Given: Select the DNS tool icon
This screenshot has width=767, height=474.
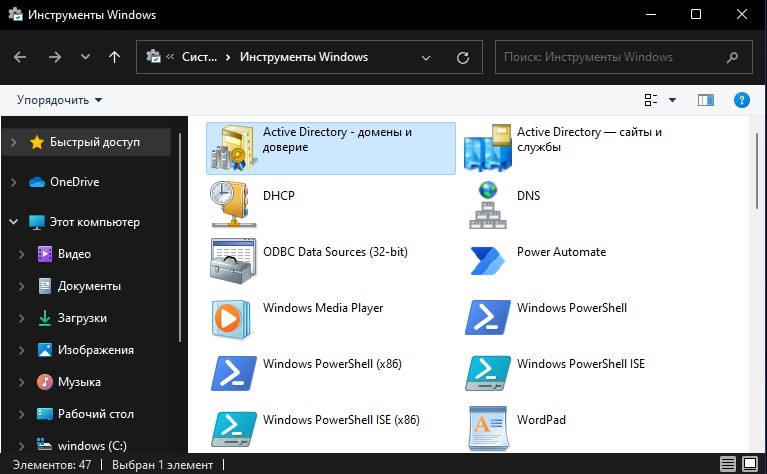Looking at the screenshot, I should pyautogui.click(x=487, y=205).
